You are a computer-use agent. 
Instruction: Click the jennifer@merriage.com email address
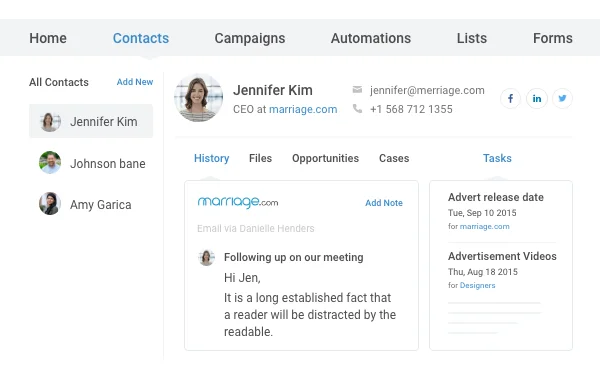click(427, 90)
